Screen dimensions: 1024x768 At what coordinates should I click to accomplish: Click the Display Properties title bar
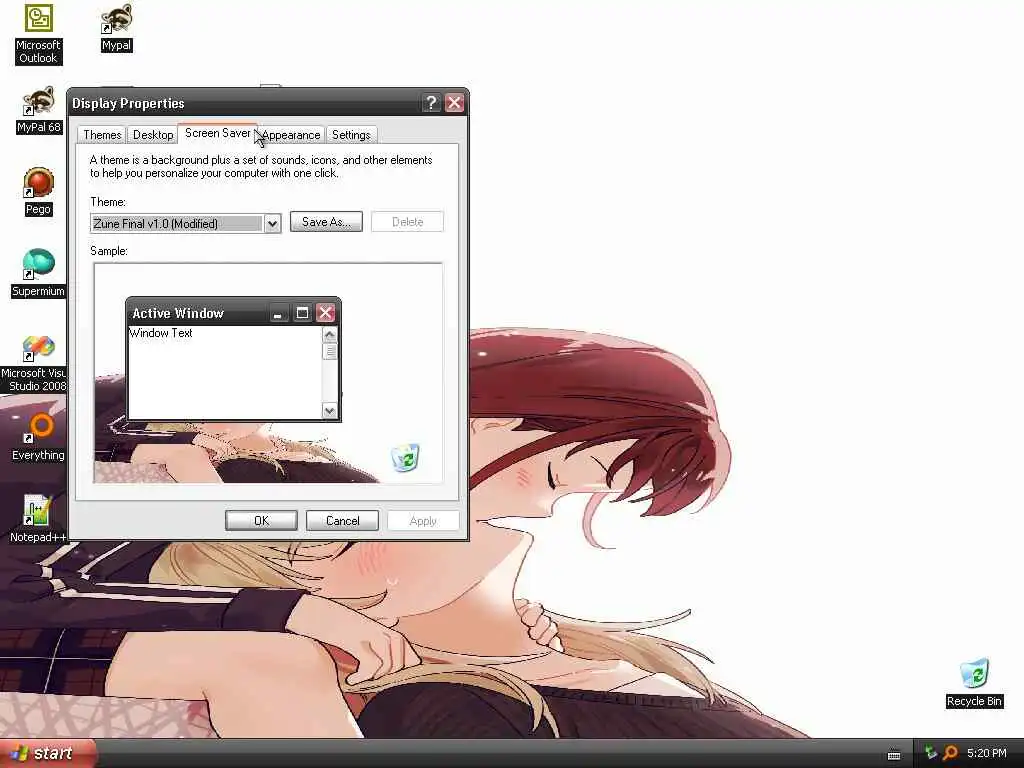[268, 103]
